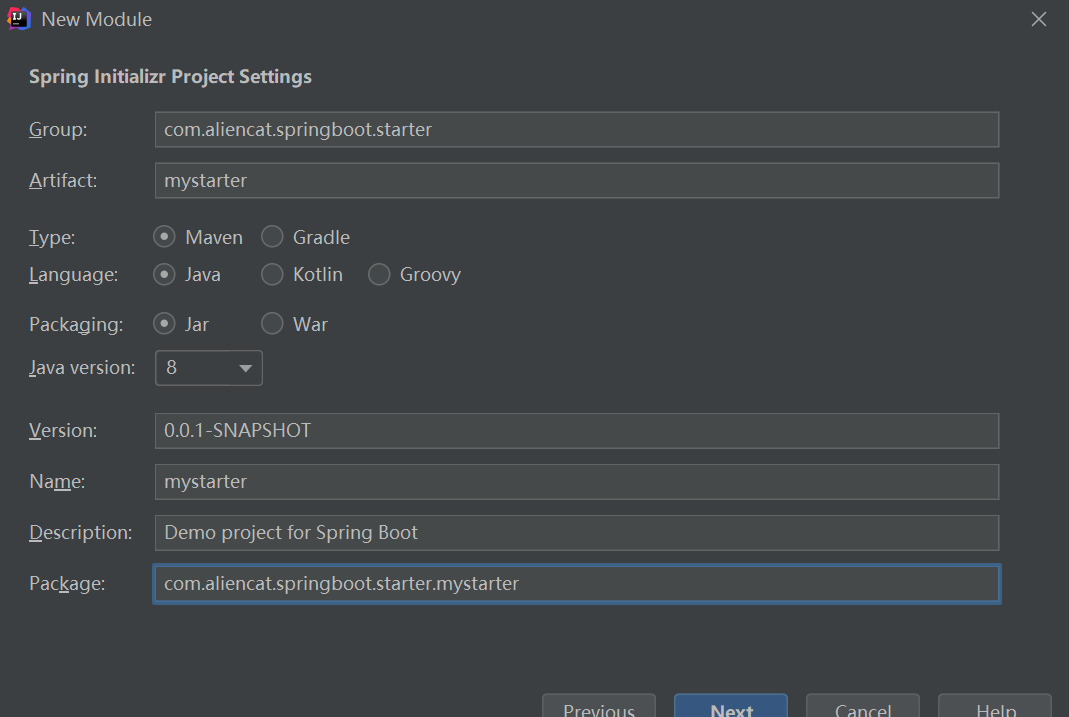The height and width of the screenshot is (717, 1069).
Task: Click the Language: label
Action: (x=73, y=275)
